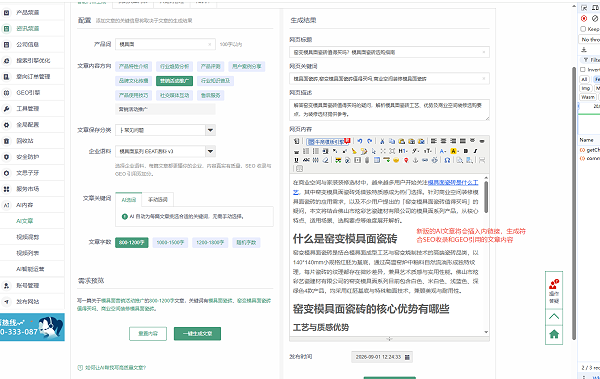
Task: Open 回收站 in the sidebar menu
Action: (24, 141)
